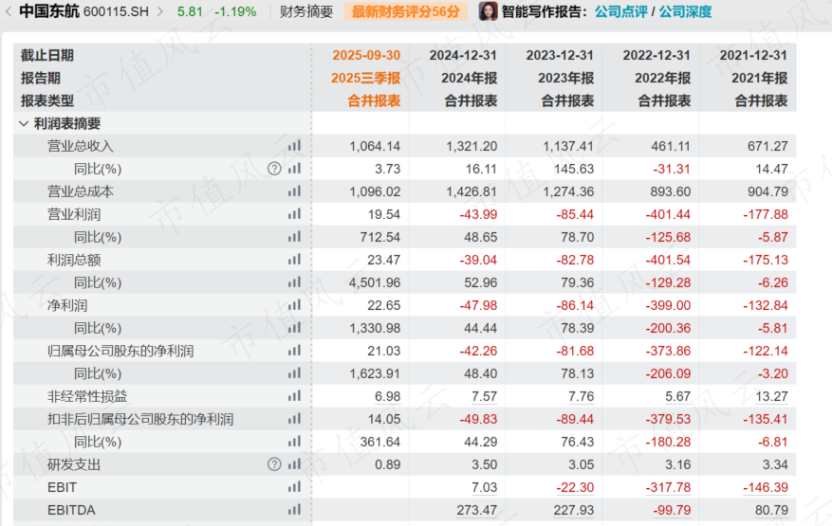Click the help question mark beside 研发支出
Screen dimensions: 832x526
(274, 465)
